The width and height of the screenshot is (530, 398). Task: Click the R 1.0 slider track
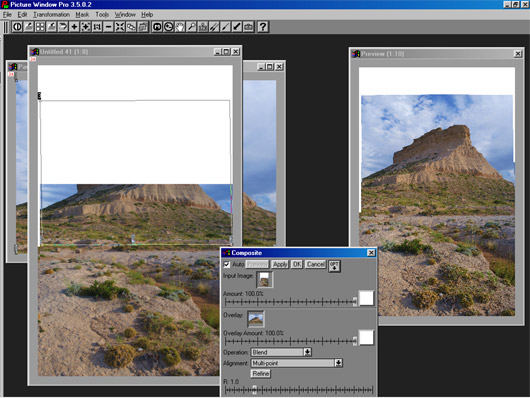click(x=299, y=390)
